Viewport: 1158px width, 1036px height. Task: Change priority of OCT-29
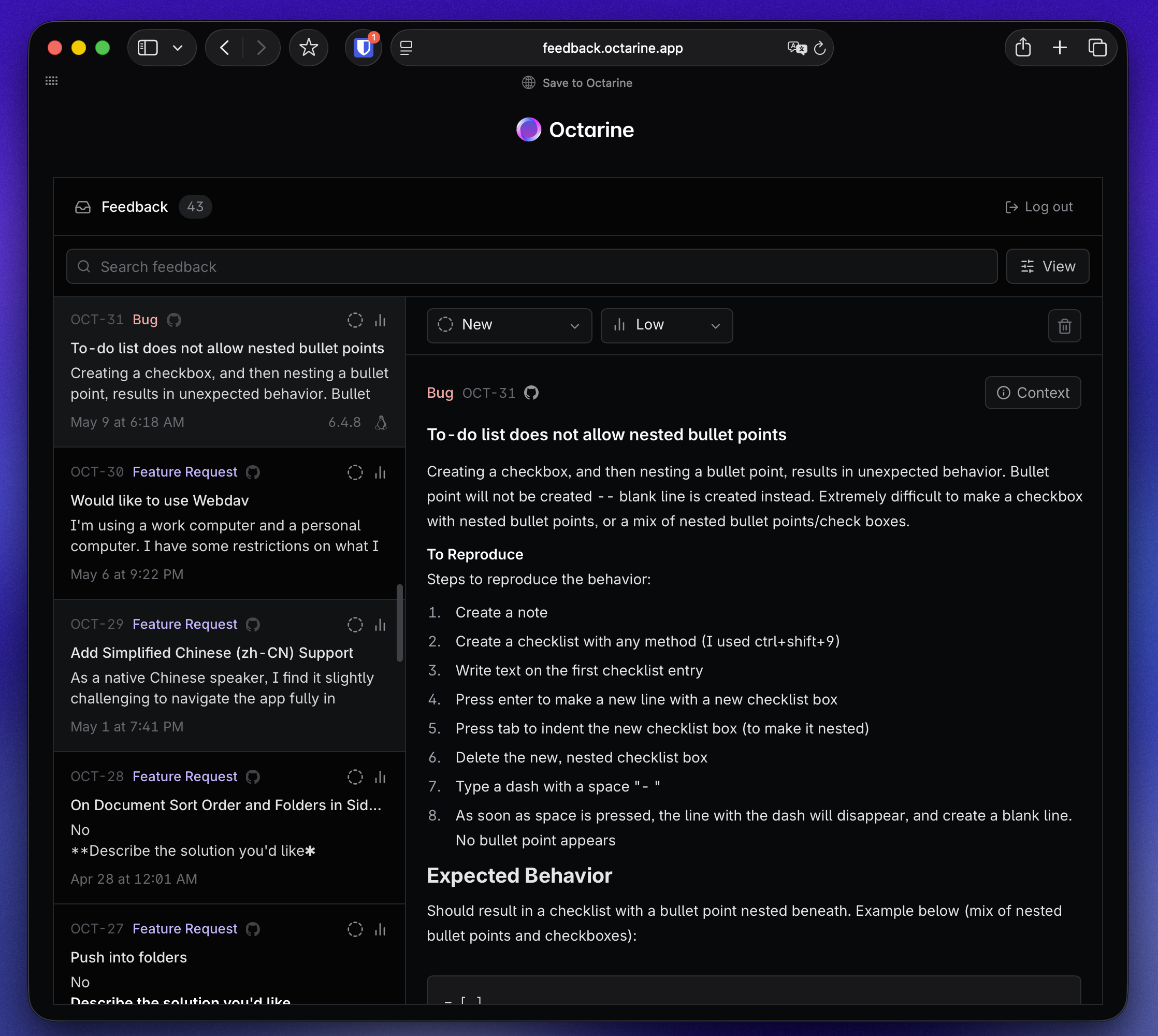380,624
